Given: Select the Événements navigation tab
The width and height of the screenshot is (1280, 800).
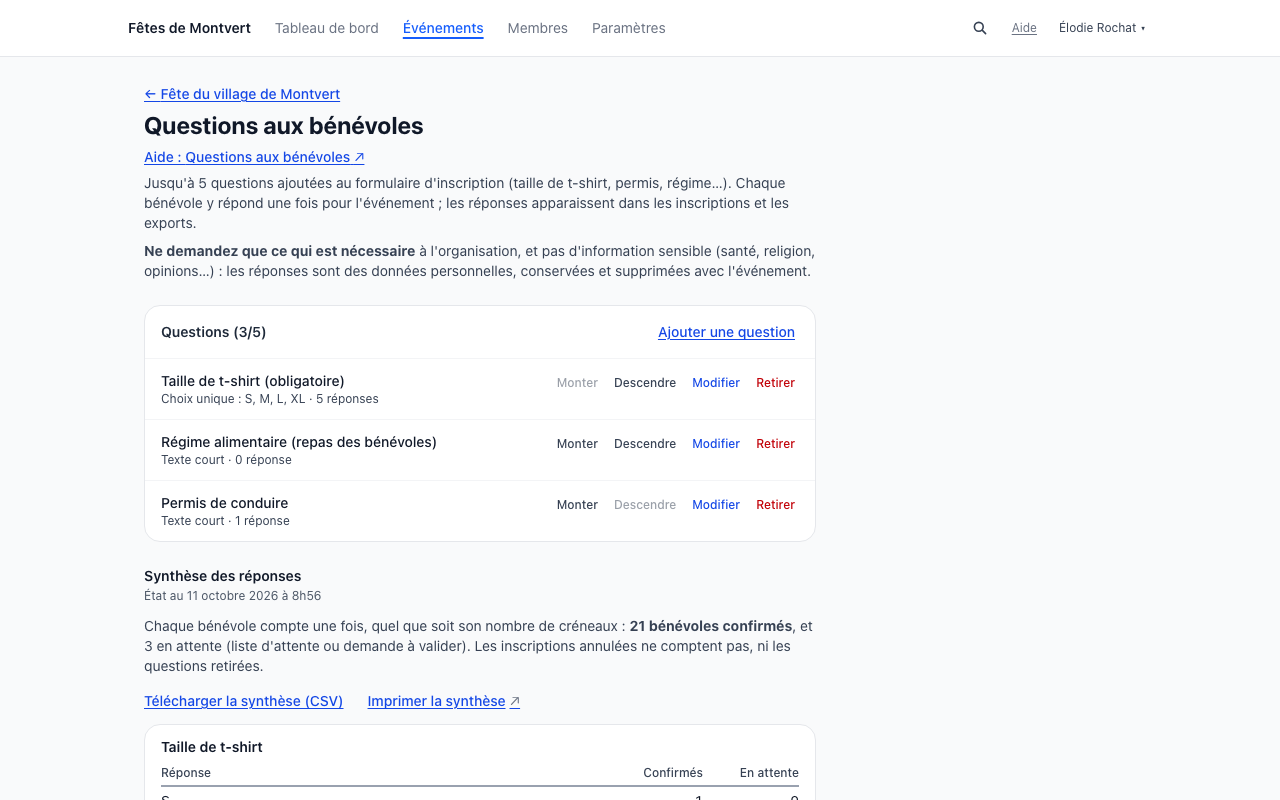Looking at the screenshot, I should point(443,28).
